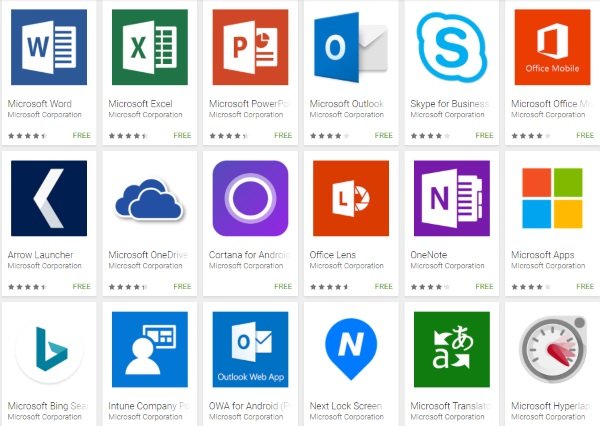Click the Office Lens app icon
The image size is (600, 426).
351,198
